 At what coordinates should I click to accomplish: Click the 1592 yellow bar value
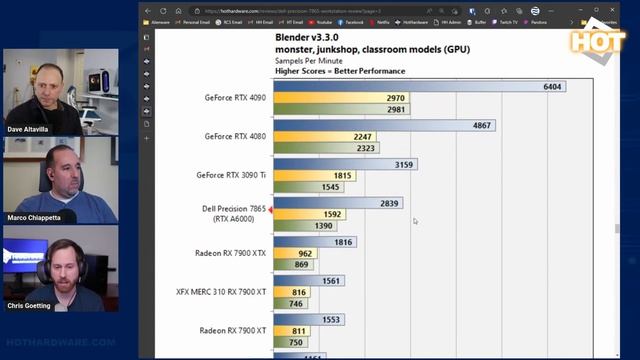(332, 214)
